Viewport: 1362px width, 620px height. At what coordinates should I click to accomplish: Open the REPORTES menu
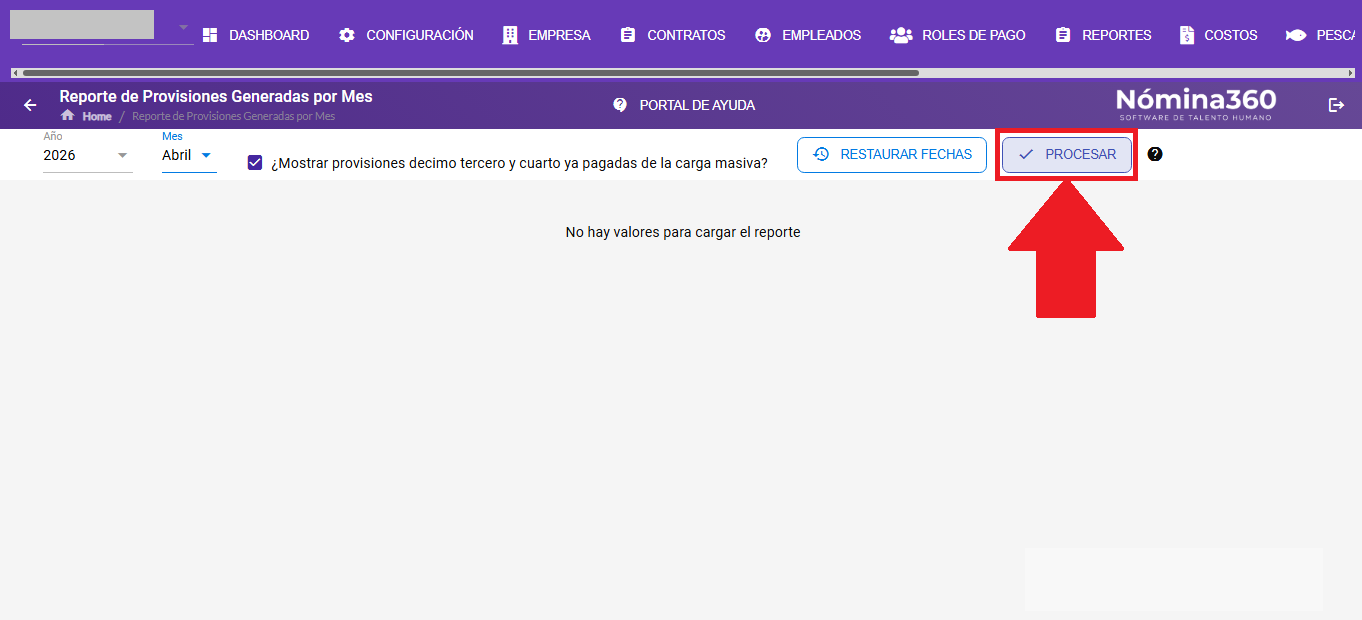[x=1103, y=35]
